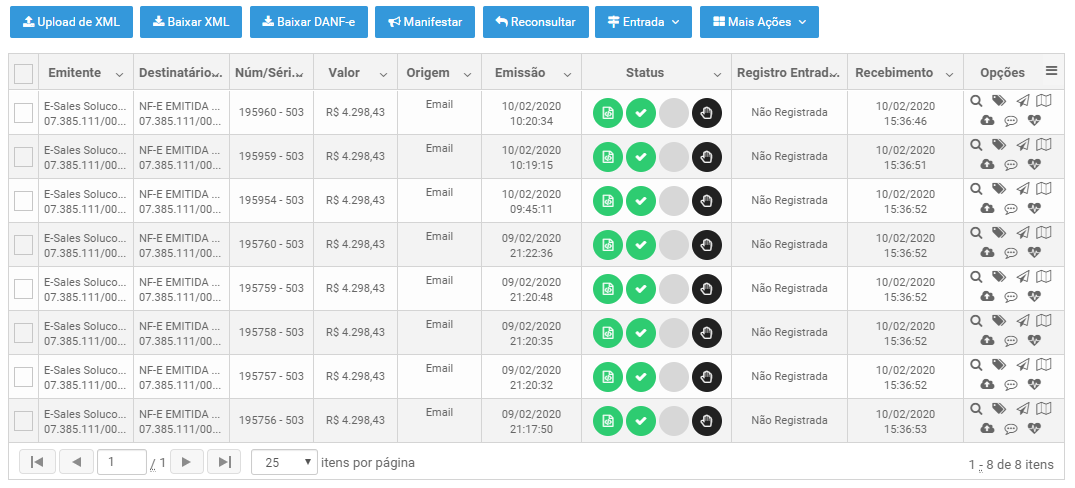This screenshot has width=1075, height=488.
Task: Check the checkbox for note 195756
Action: click(x=23, y=421)
